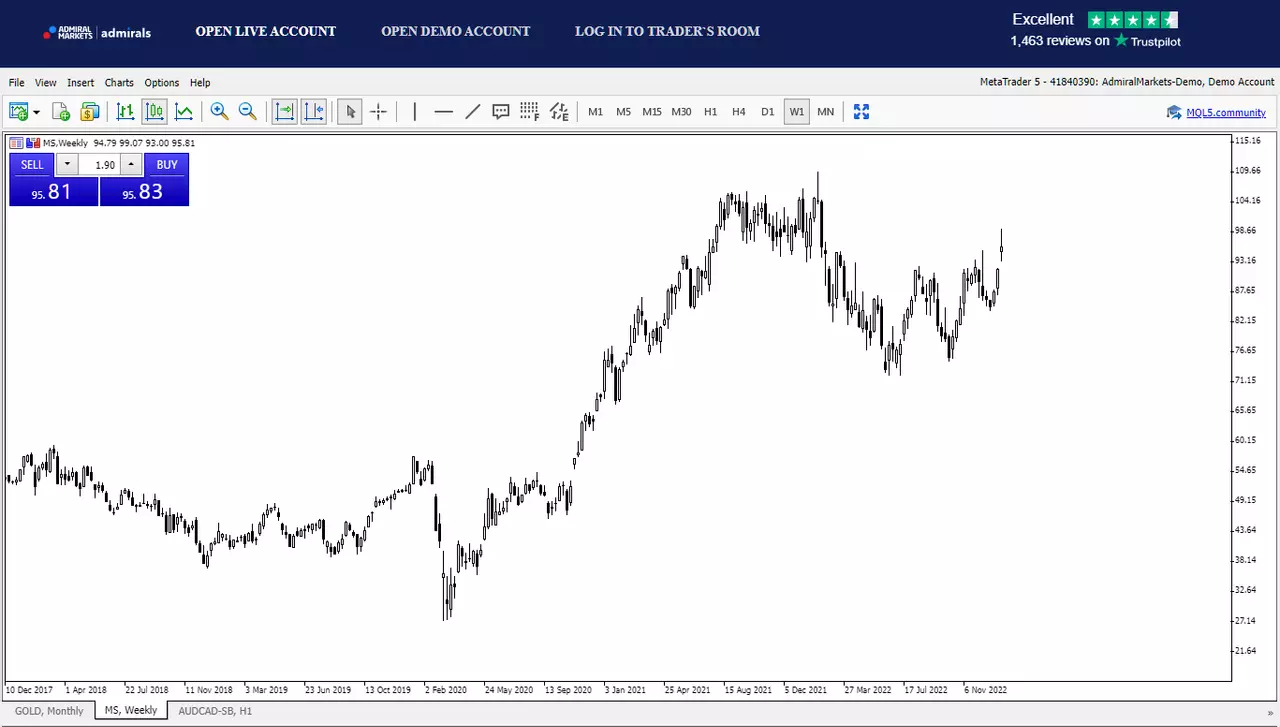The height and width of the screenshot is (727, 1280).
Task: Click OPEN DEMO ACCOUNT link
Action: (x=456, y=31)
